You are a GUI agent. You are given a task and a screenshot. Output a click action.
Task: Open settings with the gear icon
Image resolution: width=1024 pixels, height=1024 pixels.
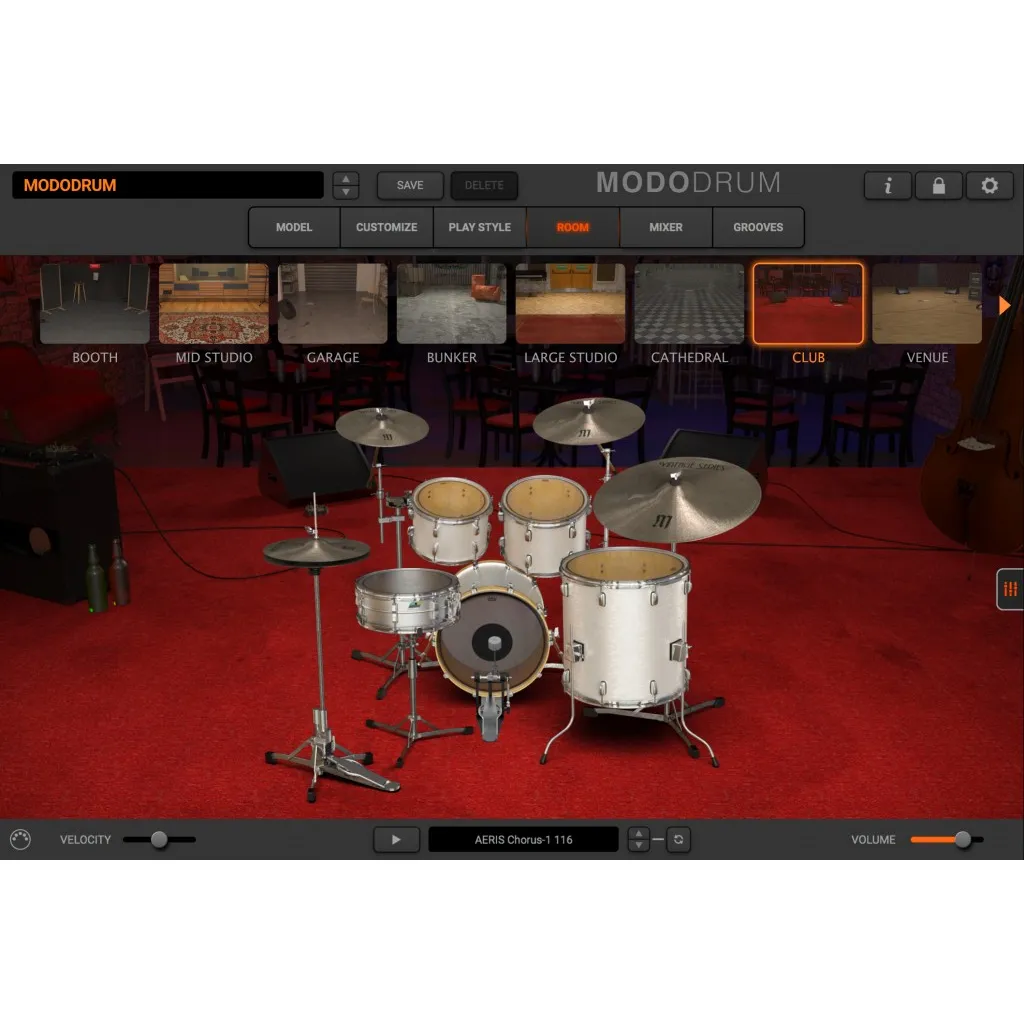click(x=989, y=186)
